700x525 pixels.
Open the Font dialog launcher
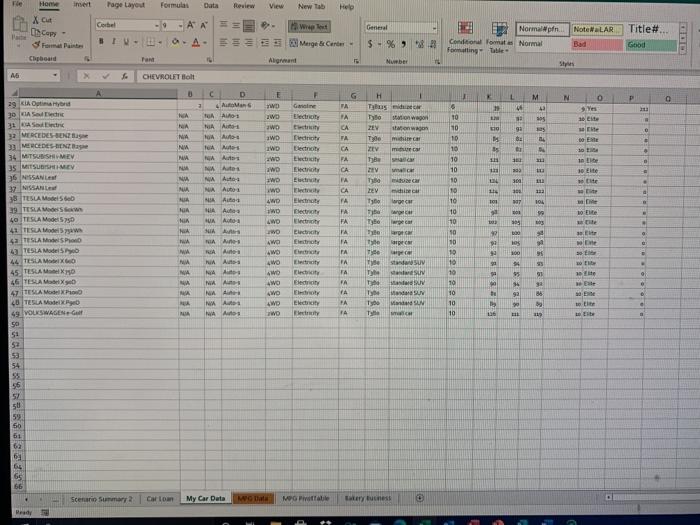(209, 60)
